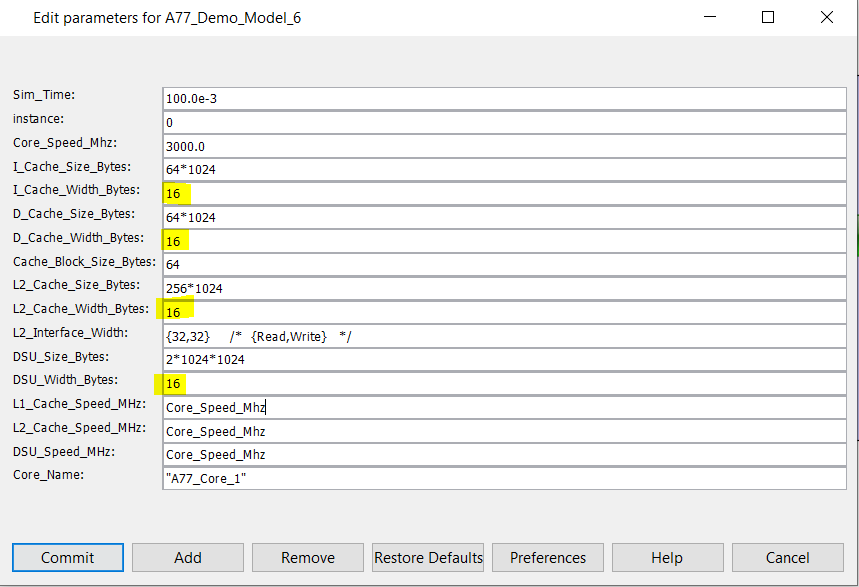
Task: Click the Commit button
Action: point(68,557)
